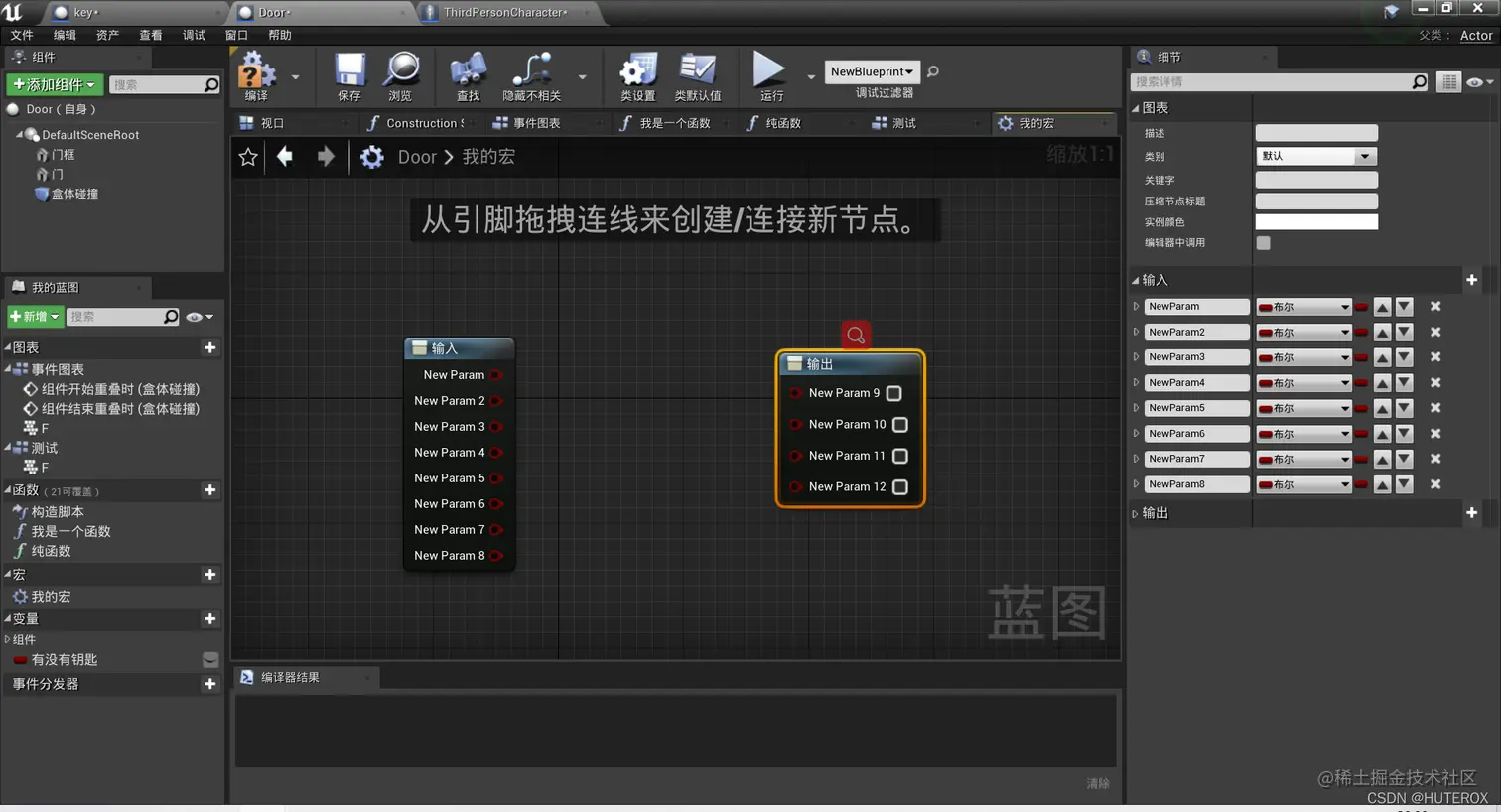Image resolution: width=1501 pixels, height=812 pixels.
Task: Click the search icon in details panel
Action: pos(1420,82)
